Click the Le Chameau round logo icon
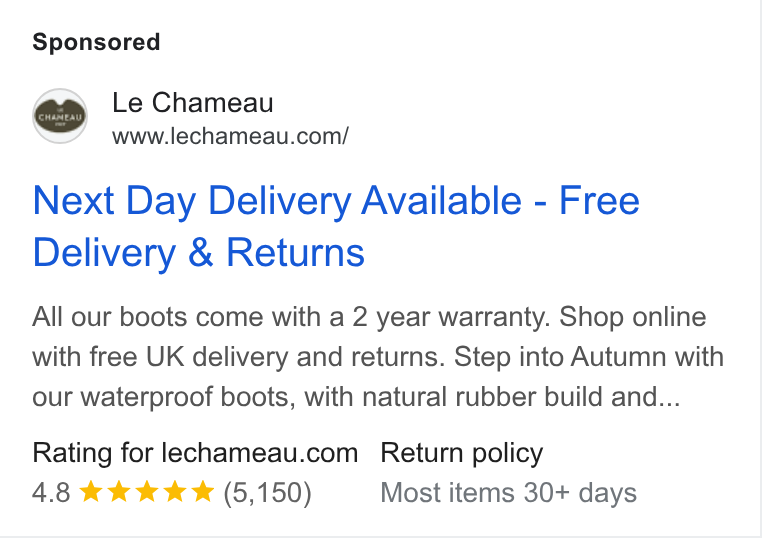The width and height of the screenshot is (762, 538). coord(60,116)
